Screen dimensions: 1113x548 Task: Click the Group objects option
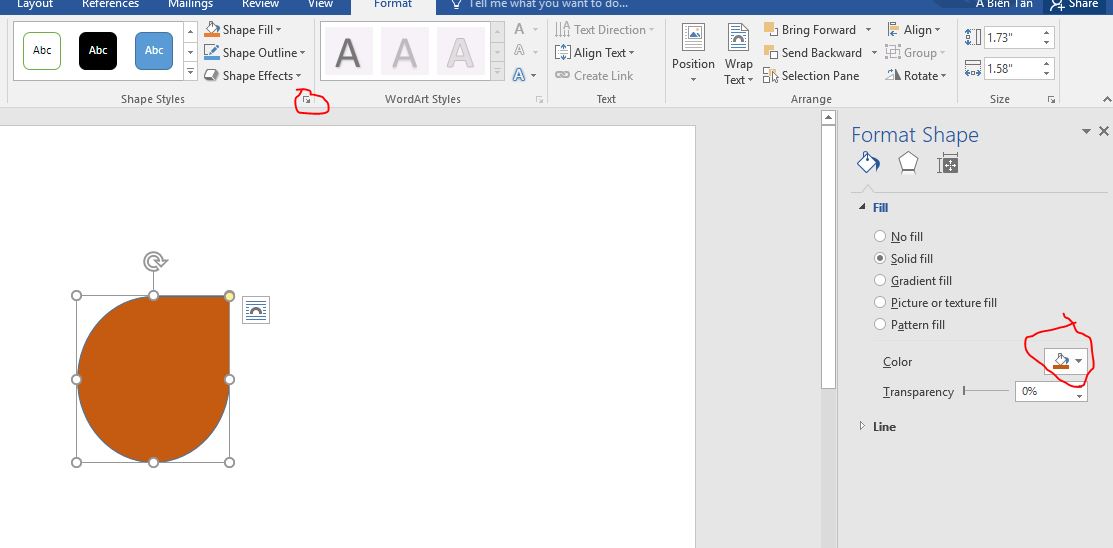[x=916, y=53]
